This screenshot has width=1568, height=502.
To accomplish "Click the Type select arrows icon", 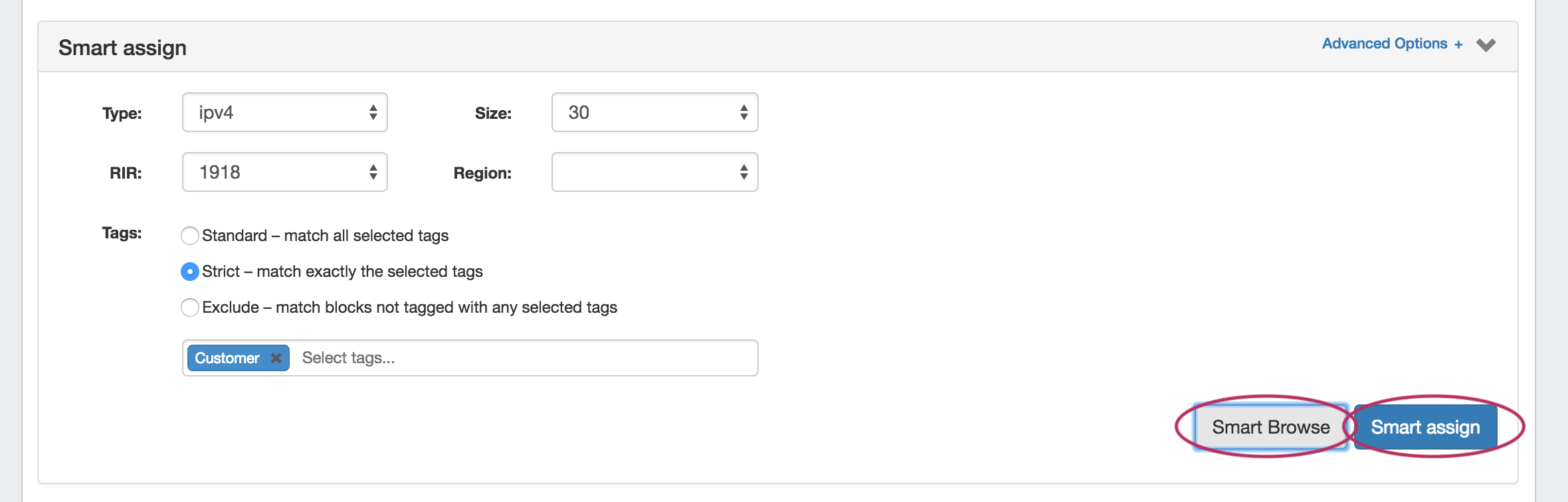I will tap(373, 113).
